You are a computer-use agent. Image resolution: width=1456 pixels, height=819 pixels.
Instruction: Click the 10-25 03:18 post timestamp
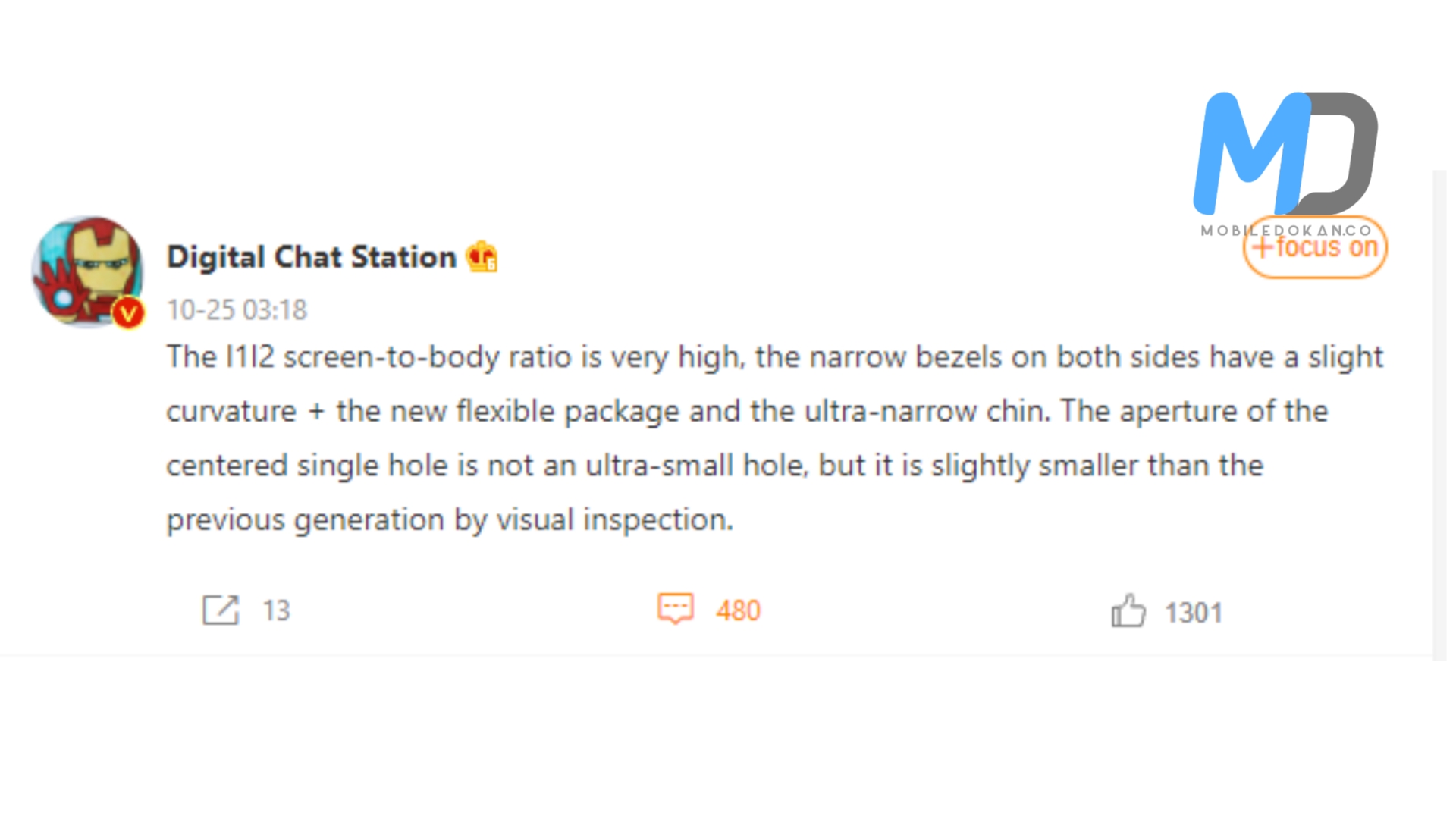tap(237, 310)
